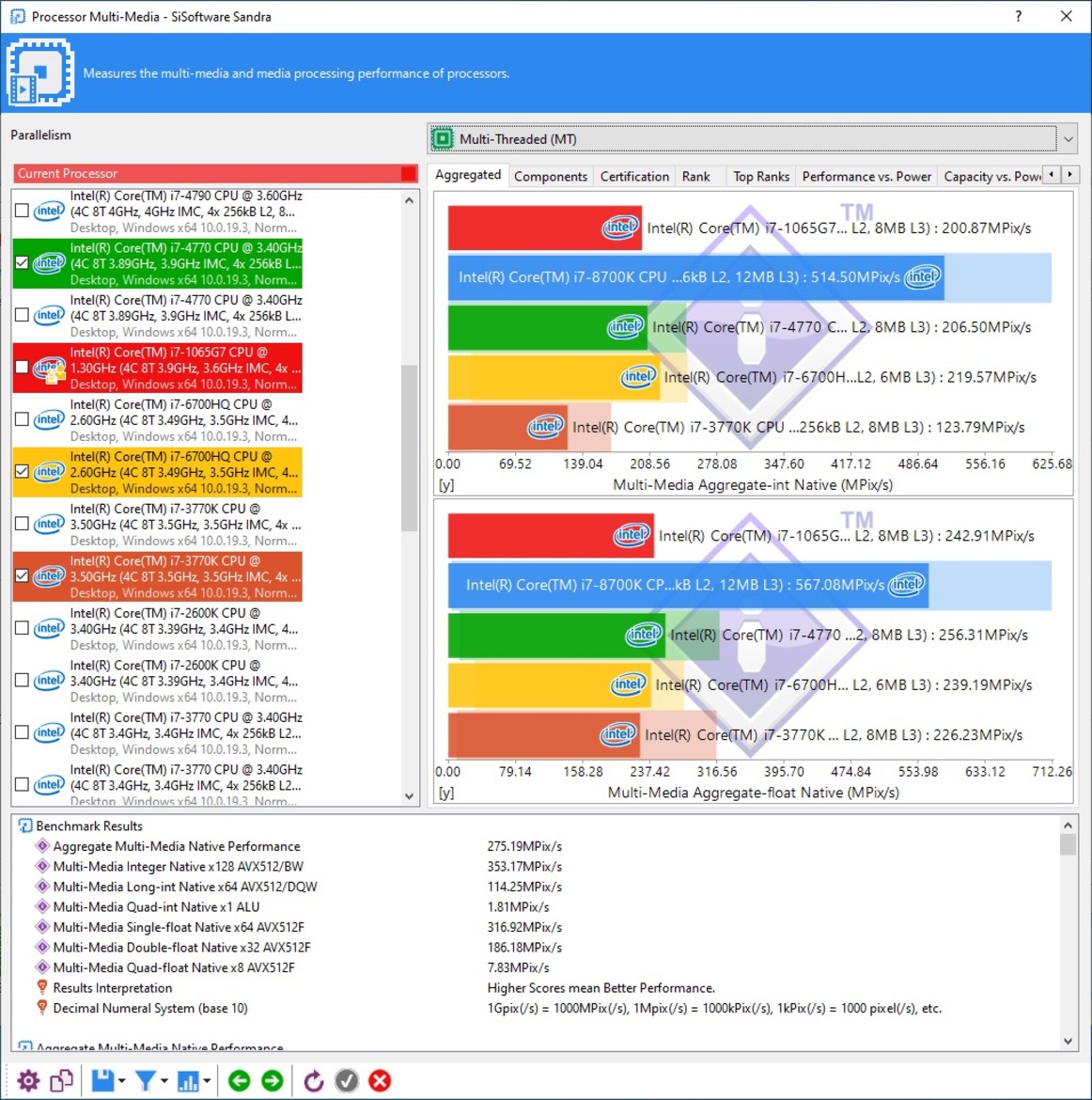Click the icon beside Decimal Numeral System

click(x=42, y=1008)
